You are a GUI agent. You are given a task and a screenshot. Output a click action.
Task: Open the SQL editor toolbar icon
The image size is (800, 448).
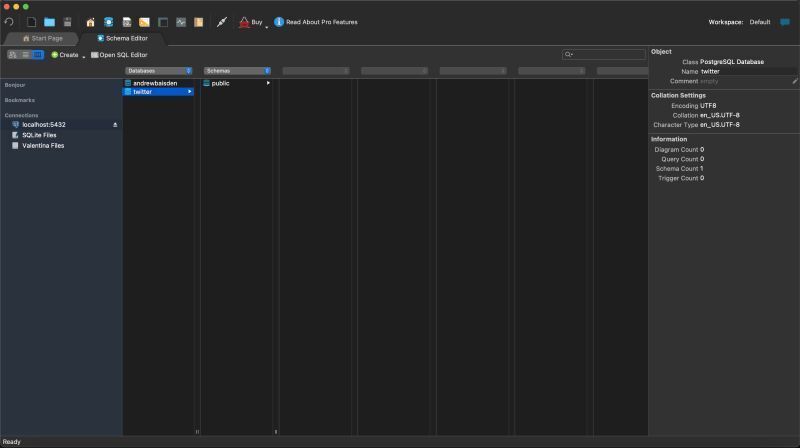127,22
